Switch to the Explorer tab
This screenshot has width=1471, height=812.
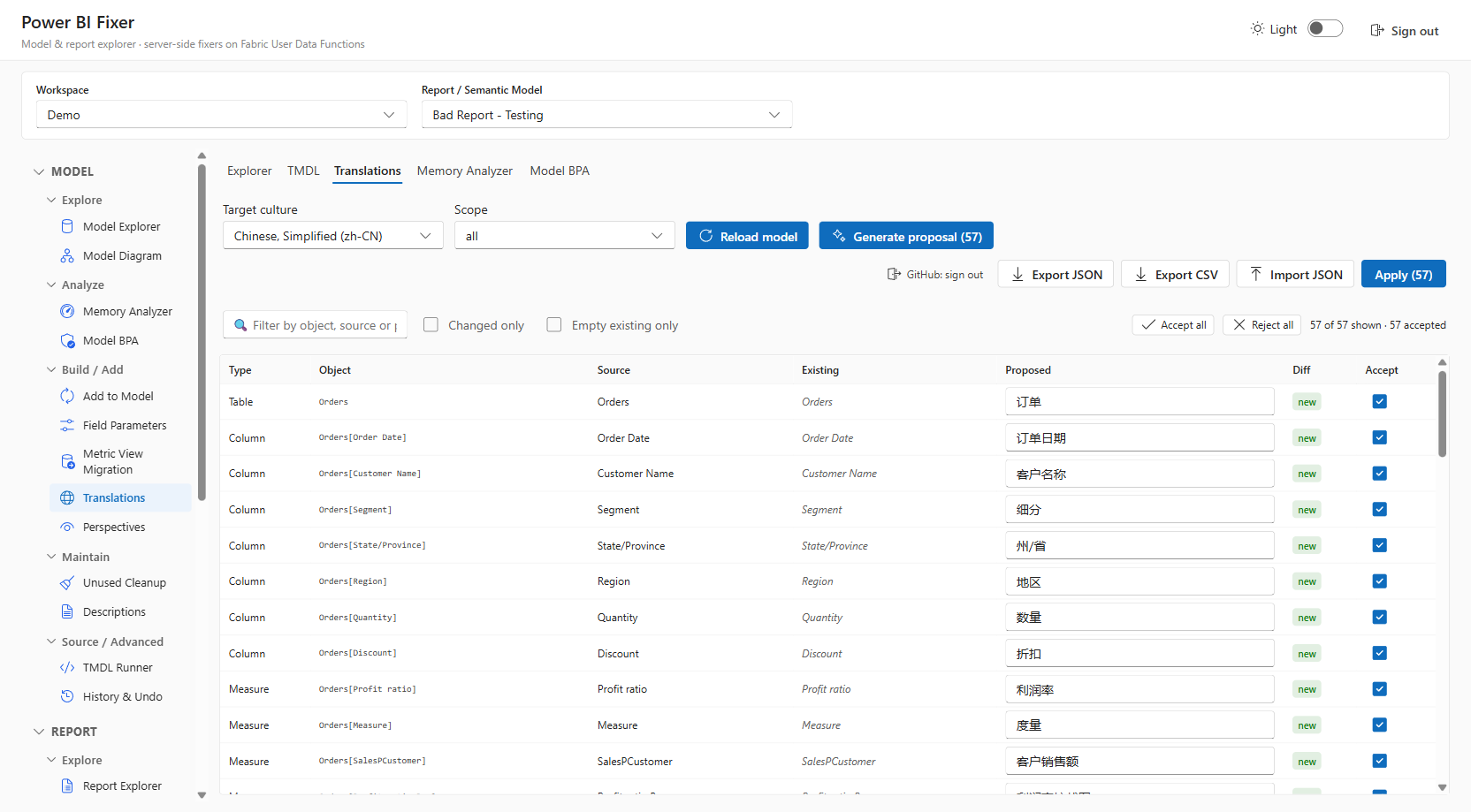coord(249,171)
